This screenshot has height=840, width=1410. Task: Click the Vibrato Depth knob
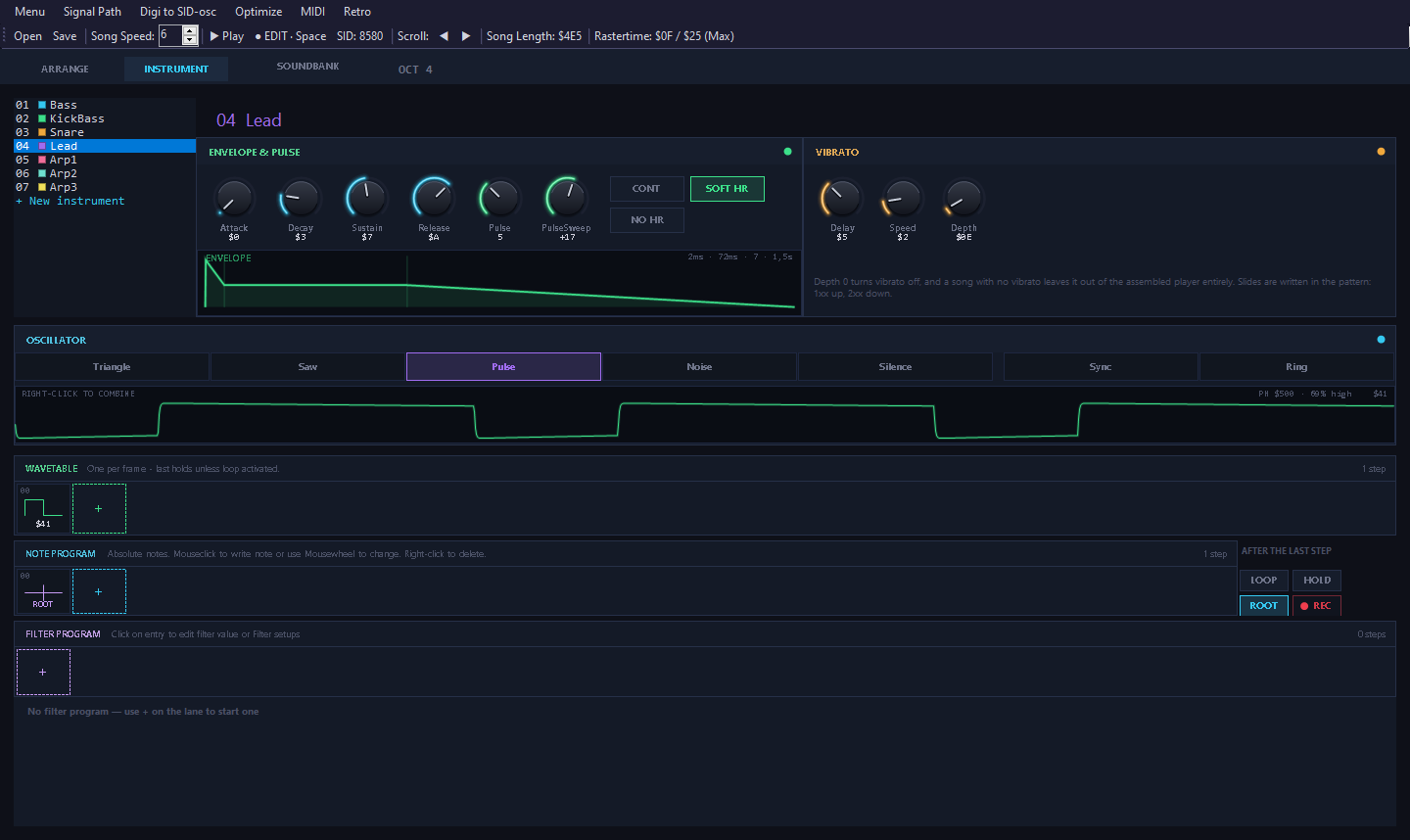click(x=963, y=199)
